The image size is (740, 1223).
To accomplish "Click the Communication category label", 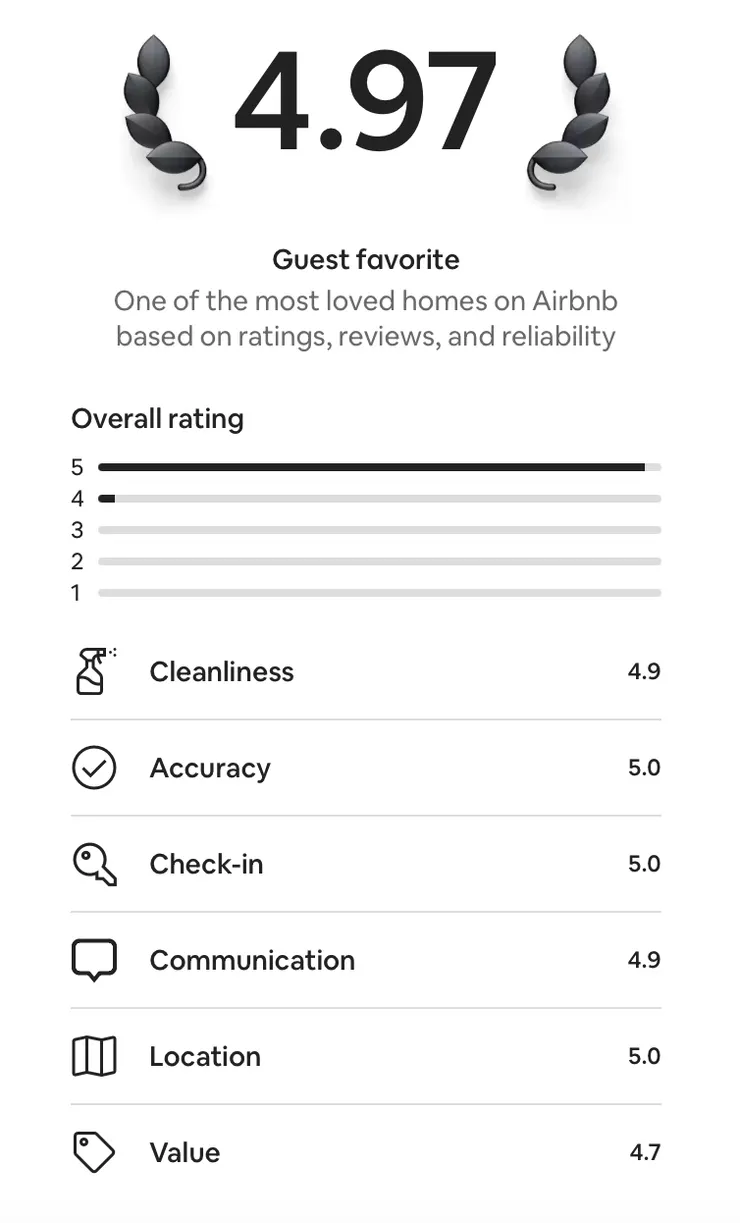I will click(252, 960).
